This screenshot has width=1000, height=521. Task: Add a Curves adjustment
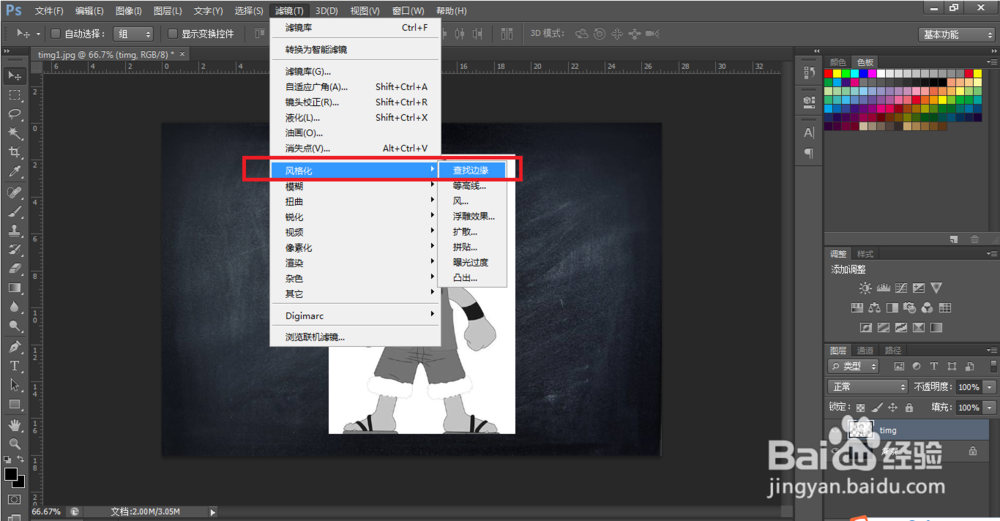click(x=901, y=288)
